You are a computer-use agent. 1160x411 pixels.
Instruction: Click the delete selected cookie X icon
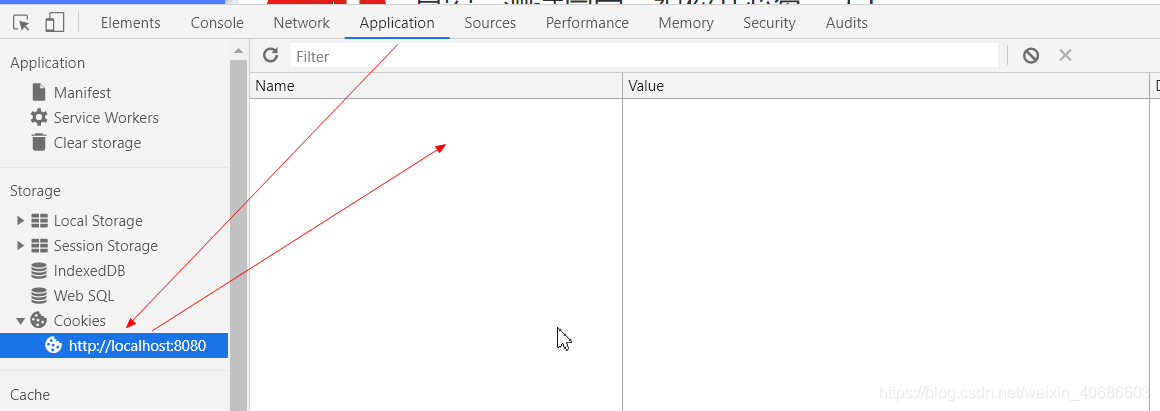tap(1065, 55)
